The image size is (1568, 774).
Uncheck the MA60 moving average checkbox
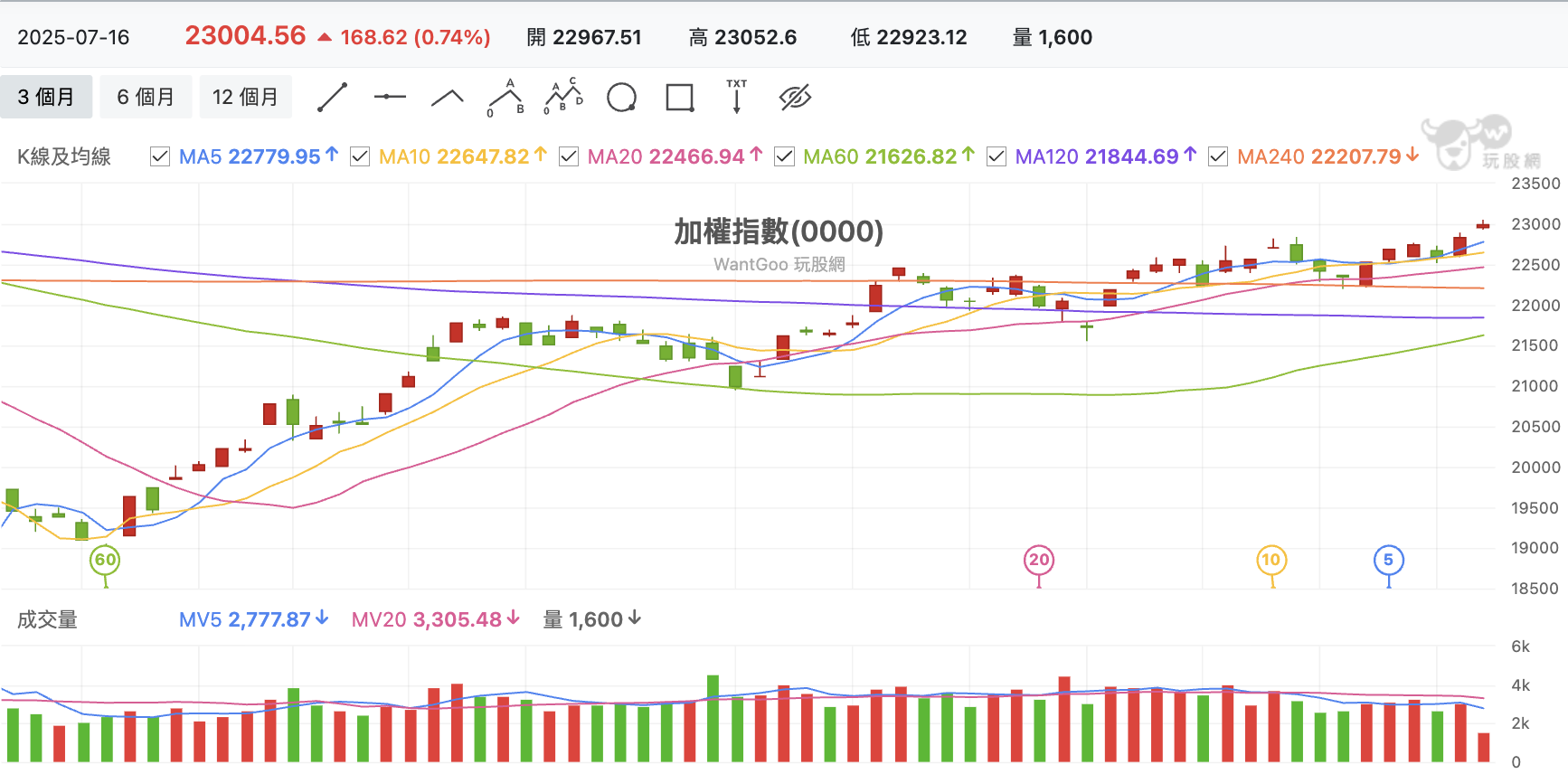[785, 156]
